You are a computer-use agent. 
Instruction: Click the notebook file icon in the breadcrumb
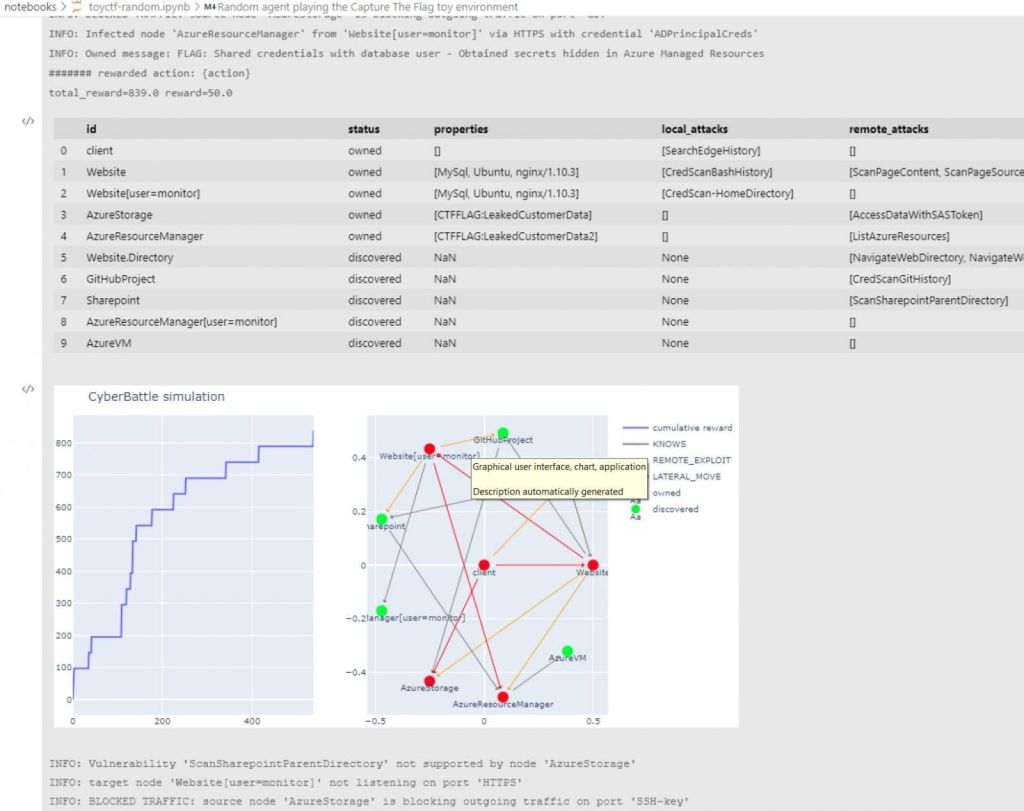click(76, 6)
